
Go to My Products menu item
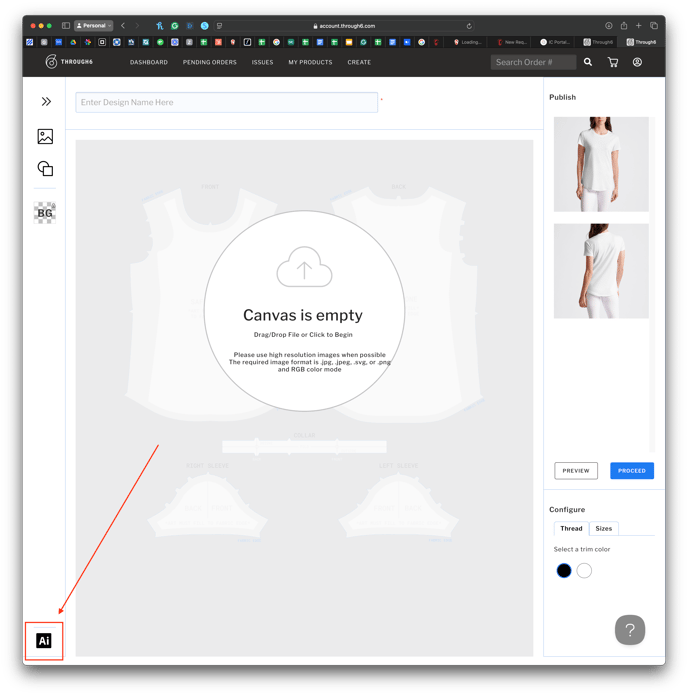pyautogui.click(x=310, y=62)
